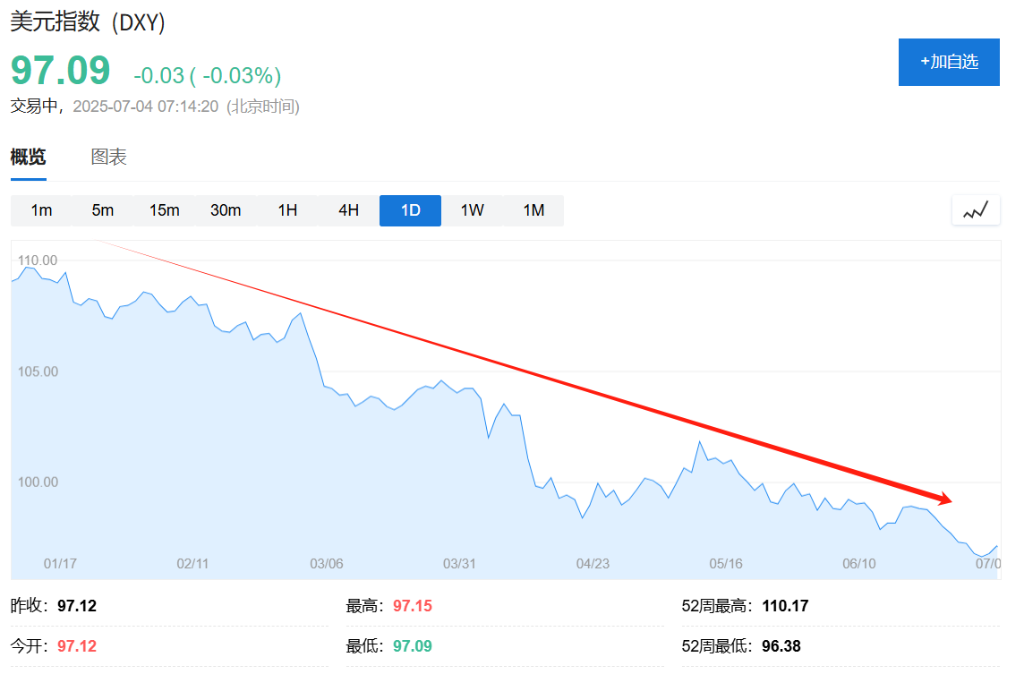Select the 30m timeframe
Viewport: 1024px width, 674px height.
pos(225,210)
